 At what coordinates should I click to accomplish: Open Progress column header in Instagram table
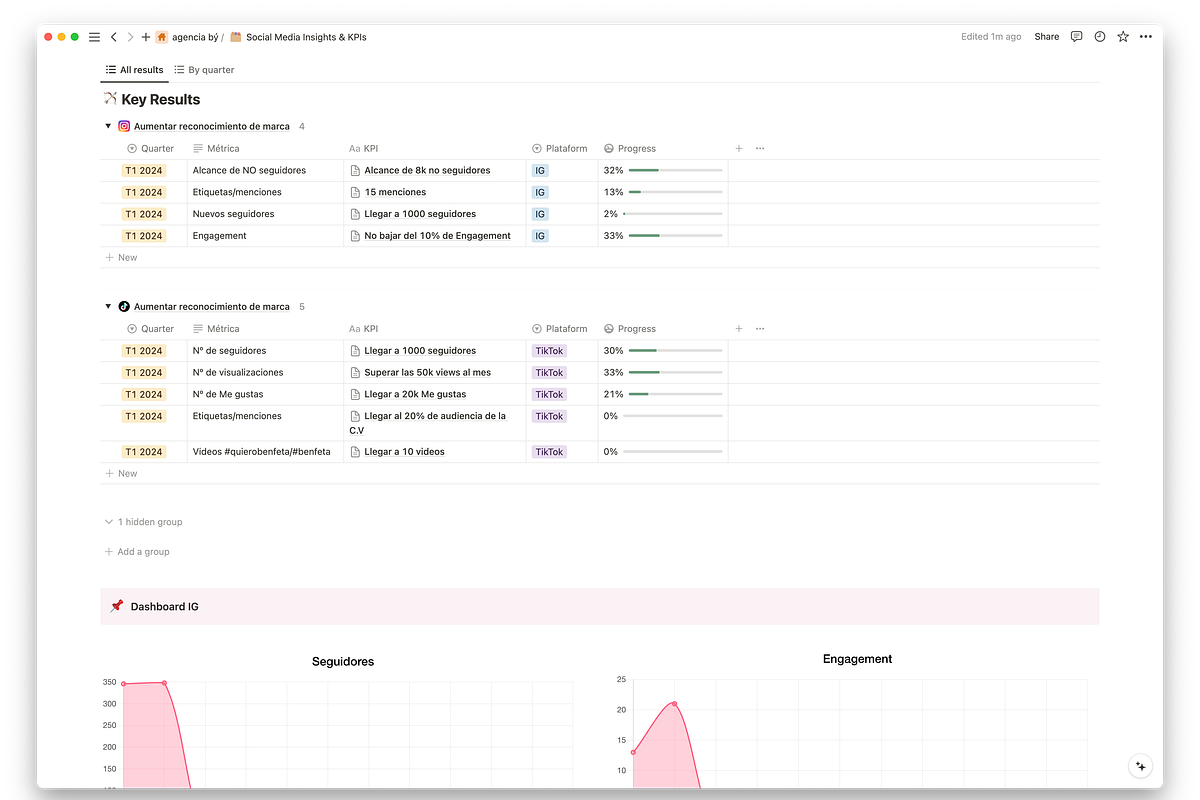630,148
